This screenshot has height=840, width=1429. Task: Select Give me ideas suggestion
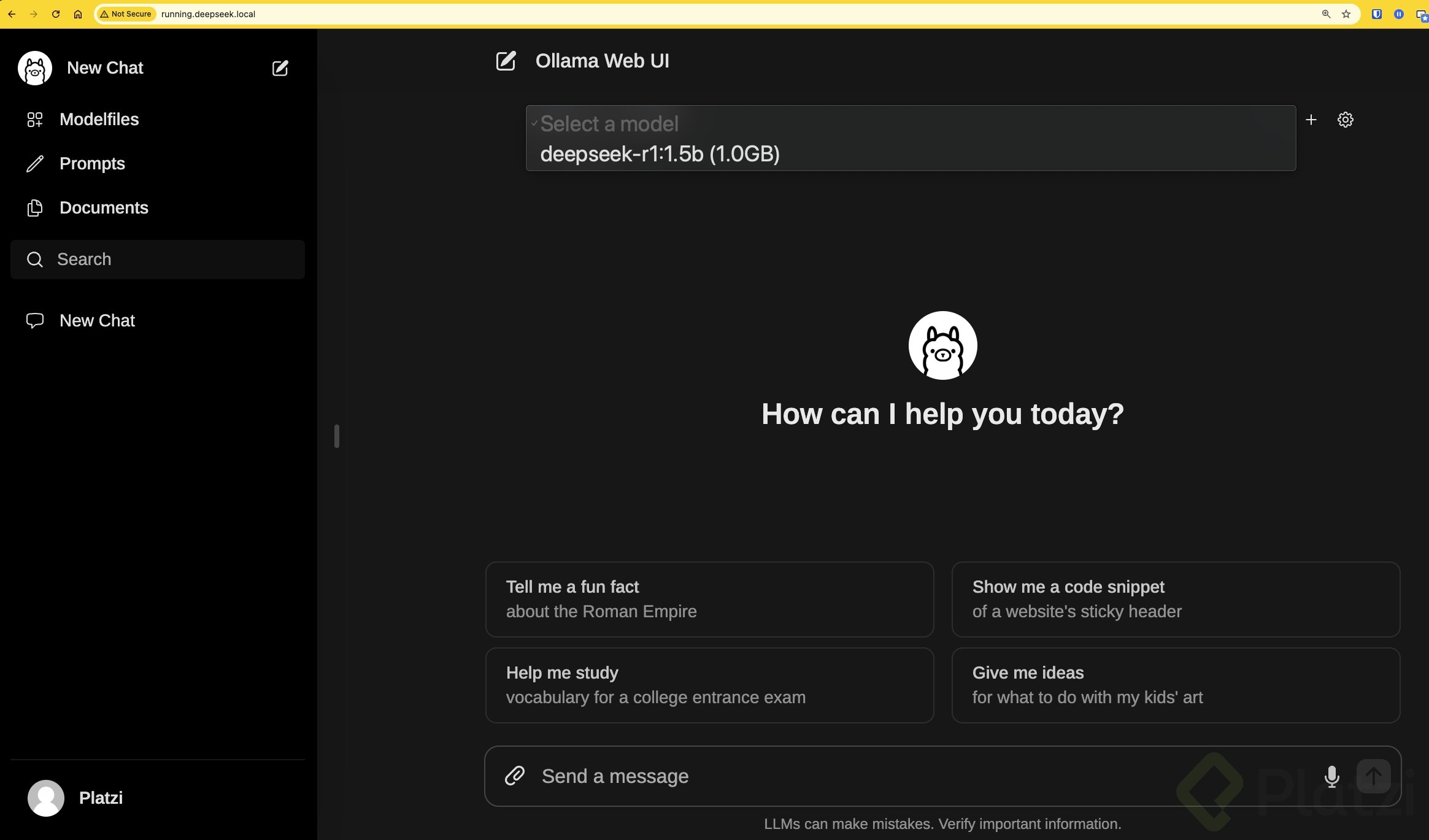1176,685
